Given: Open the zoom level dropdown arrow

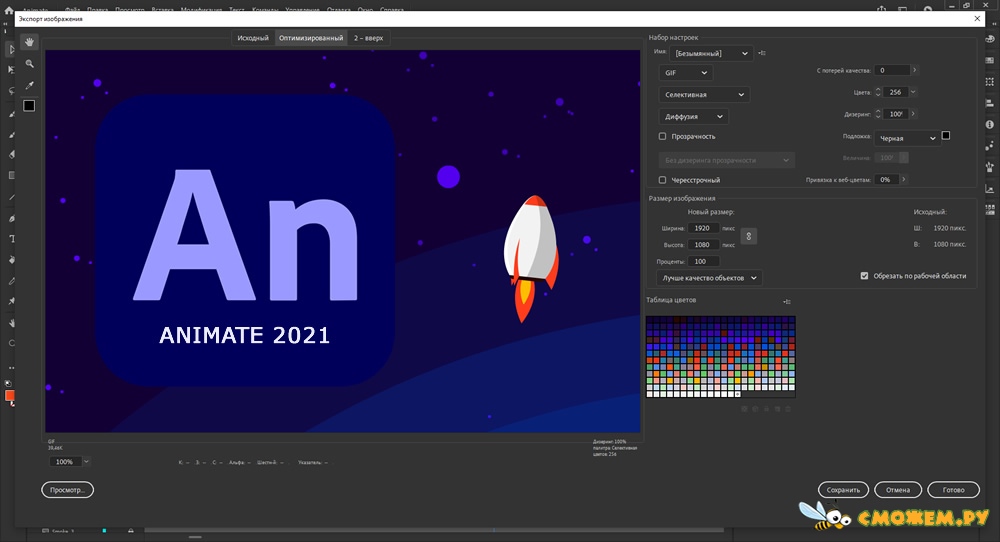Looking at the screenshot, I should click(86, 462).
